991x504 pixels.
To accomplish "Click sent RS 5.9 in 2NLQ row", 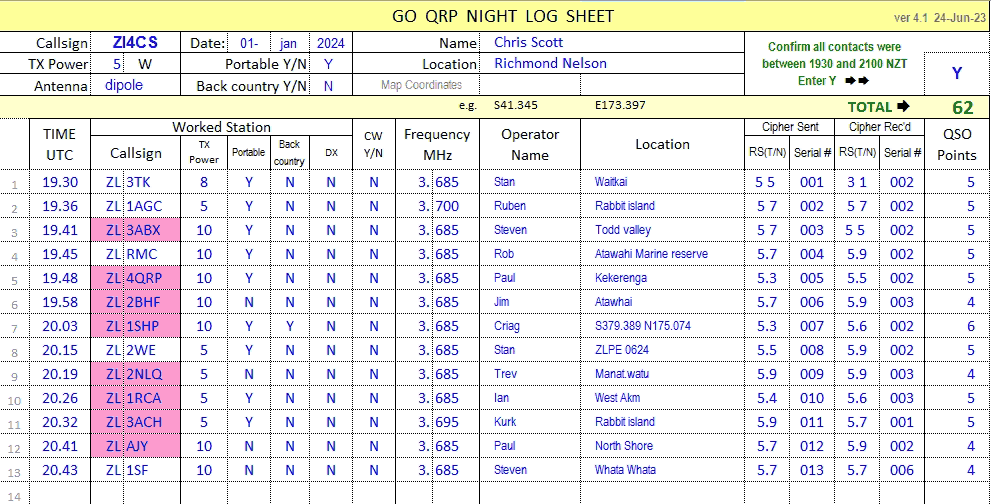I will pos(767,374).
